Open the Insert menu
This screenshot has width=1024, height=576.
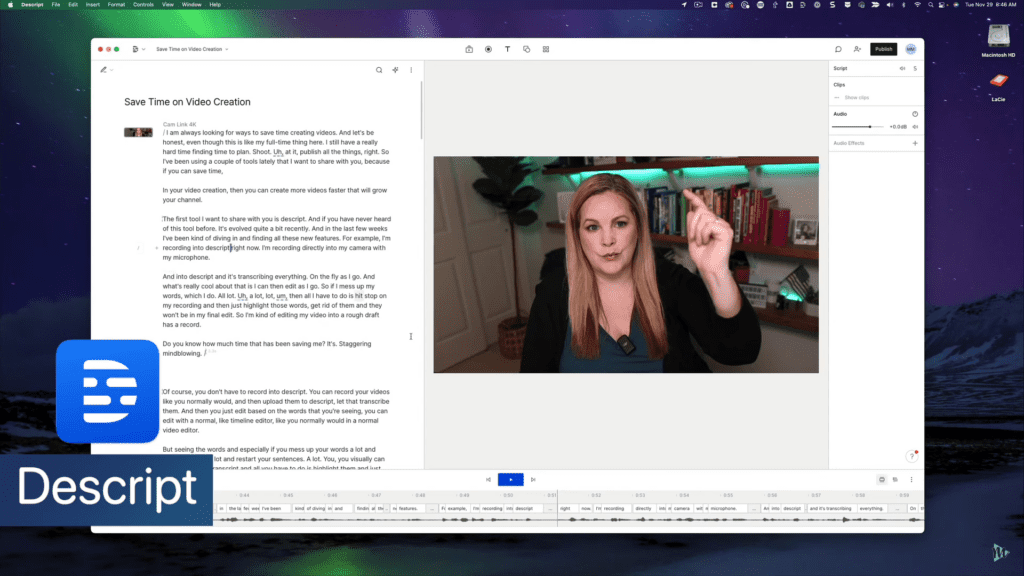pyautogui.click(x=93, y=5)
